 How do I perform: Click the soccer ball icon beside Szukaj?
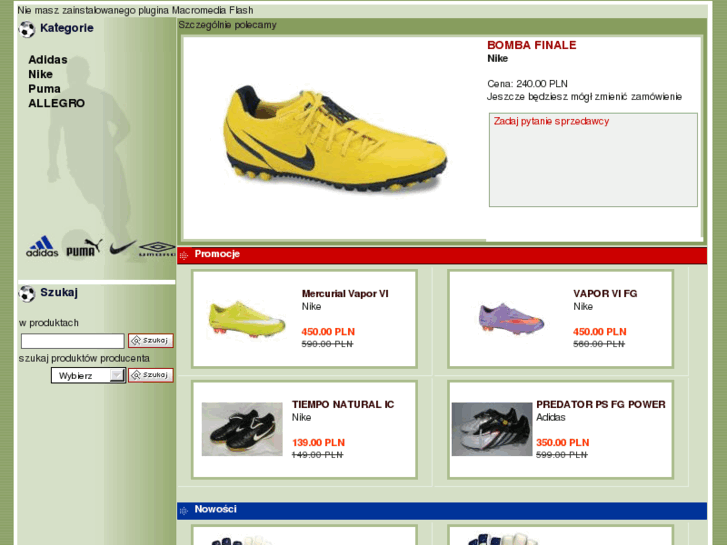point(27,294)
